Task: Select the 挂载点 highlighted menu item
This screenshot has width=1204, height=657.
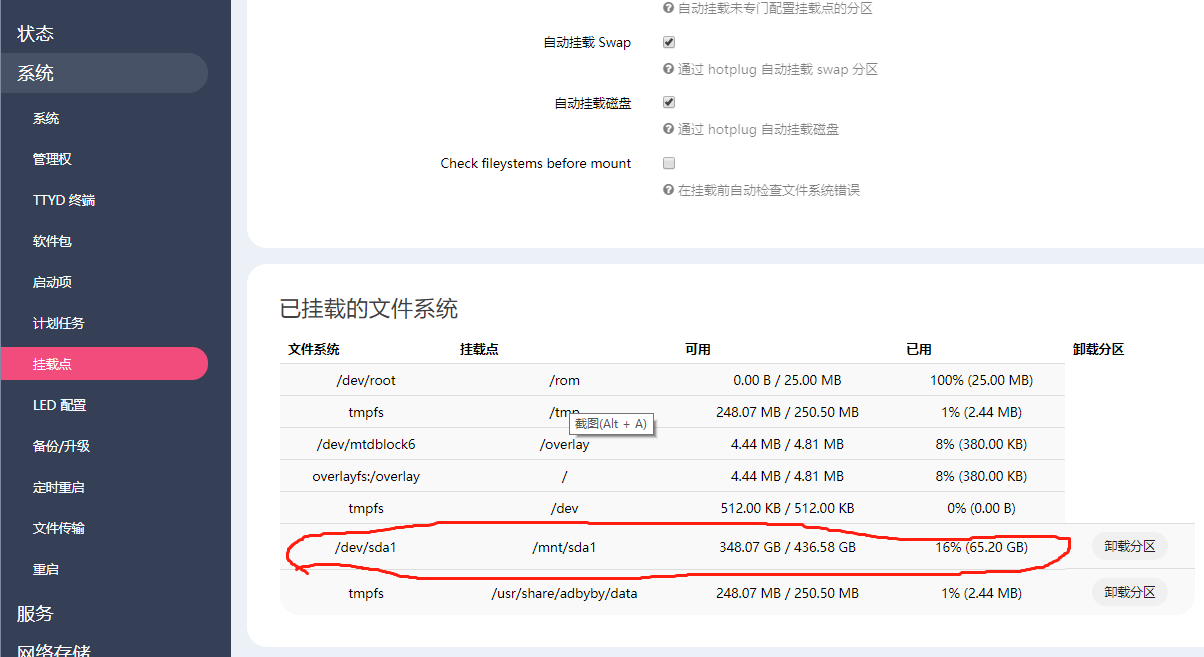Action: 52,364
